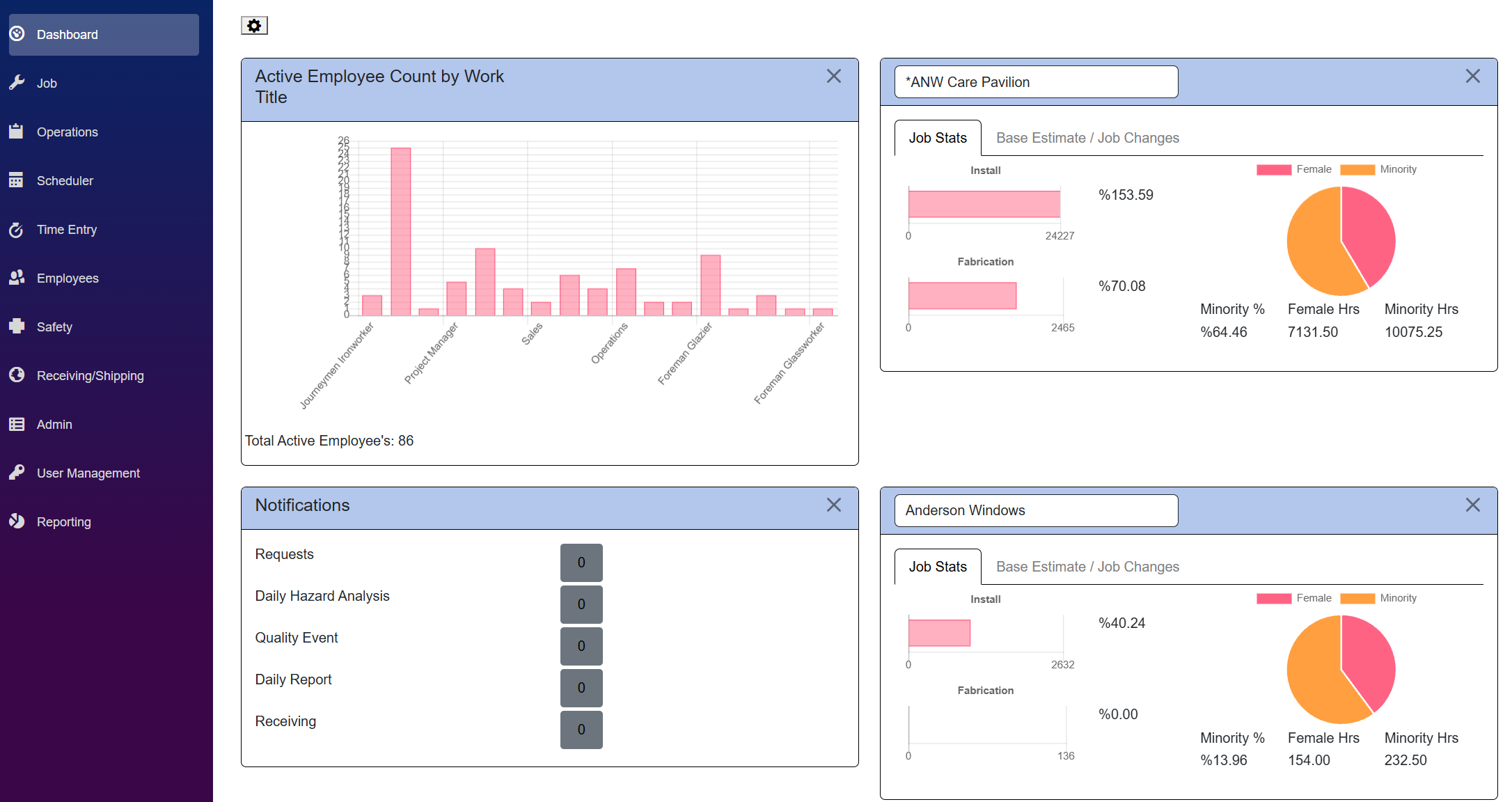Click the Daily Report count button

[581, 688]
